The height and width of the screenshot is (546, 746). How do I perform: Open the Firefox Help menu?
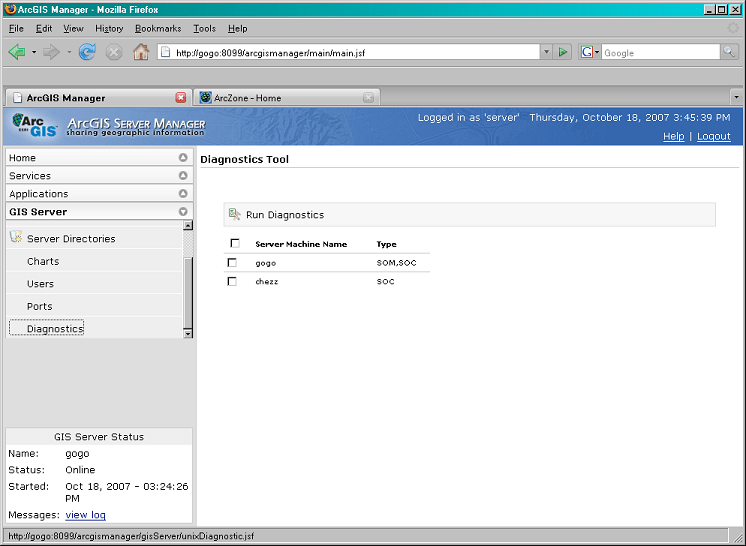tap(237, 29)
